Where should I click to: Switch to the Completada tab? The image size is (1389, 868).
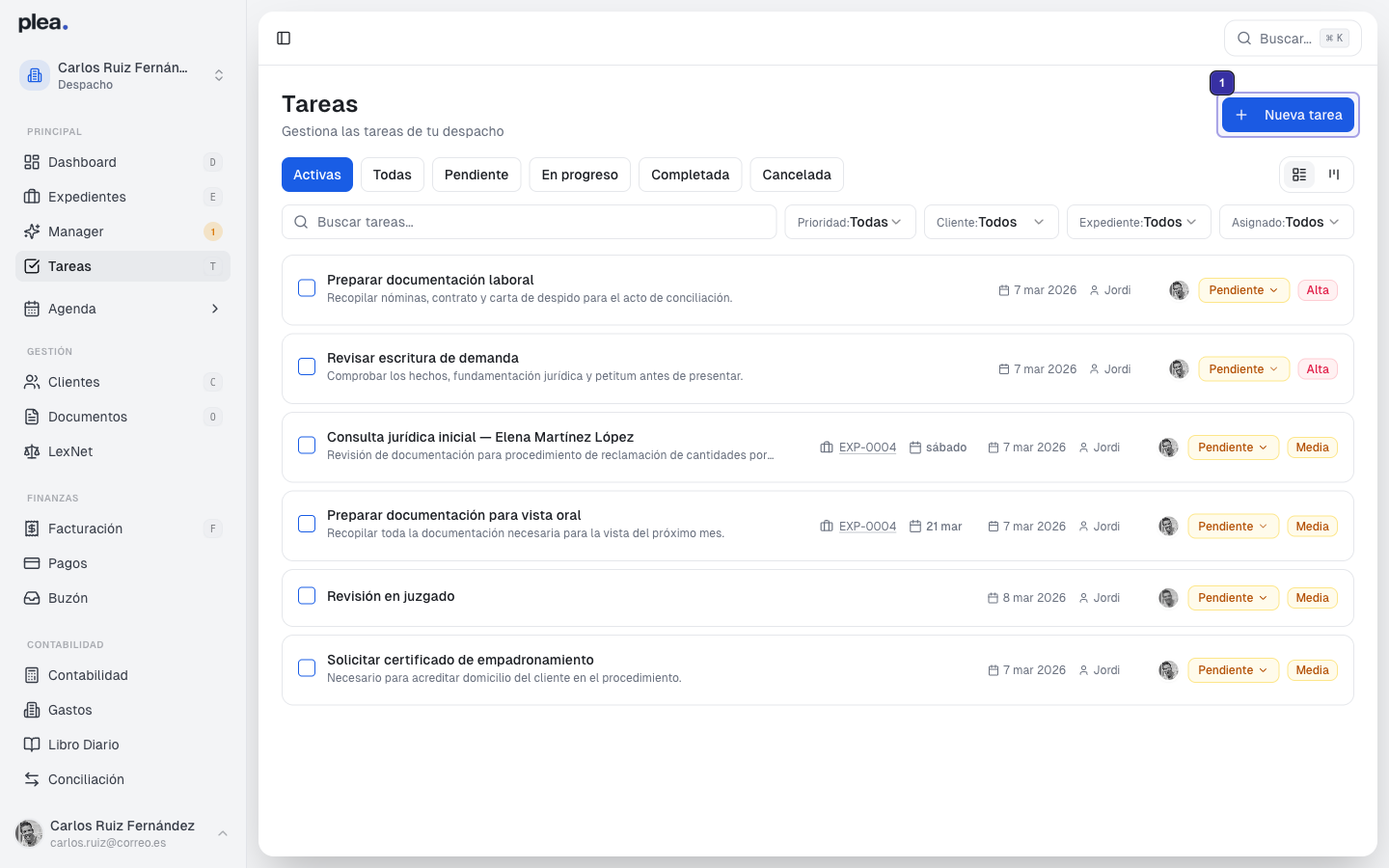click(690, 175)
